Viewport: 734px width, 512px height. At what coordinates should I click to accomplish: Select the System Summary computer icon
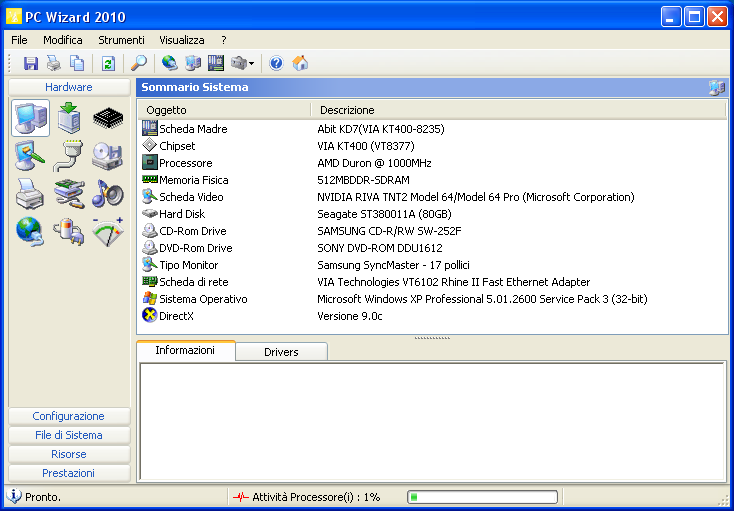pyautogui.click(x=30, y=118)
